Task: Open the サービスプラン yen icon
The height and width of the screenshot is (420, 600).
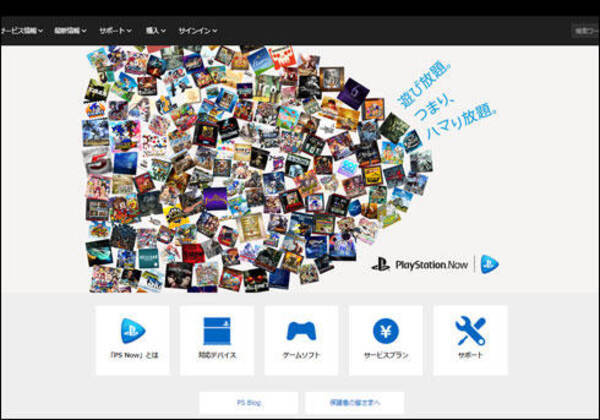Action: pos(386,331)
